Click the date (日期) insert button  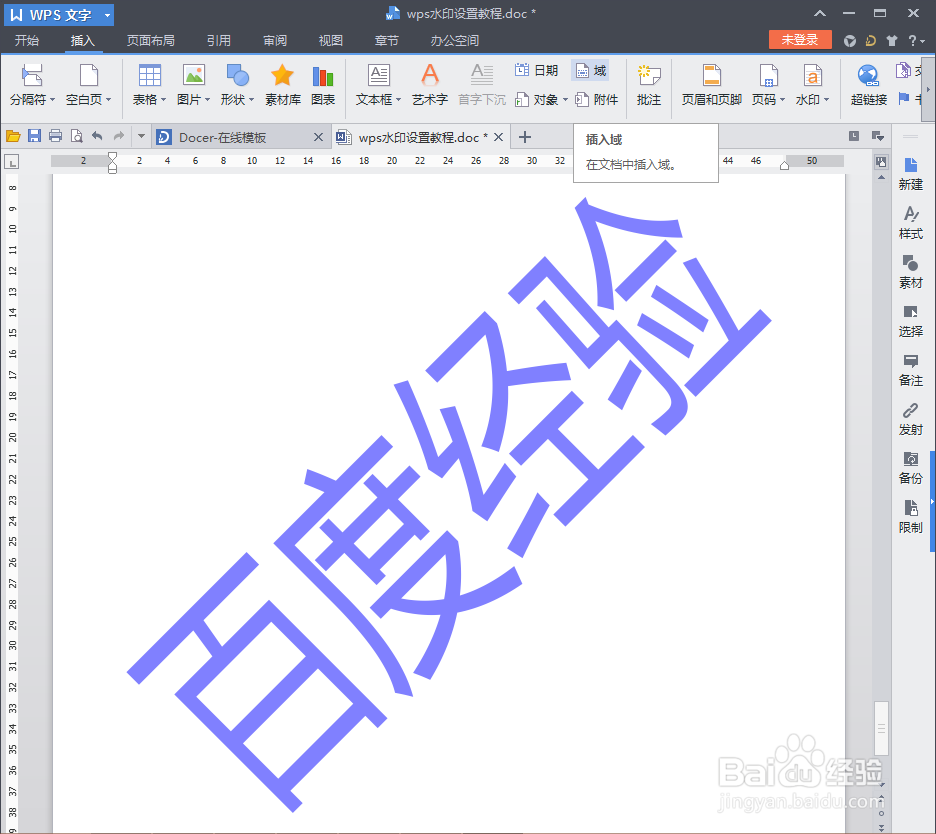point(536,70)
